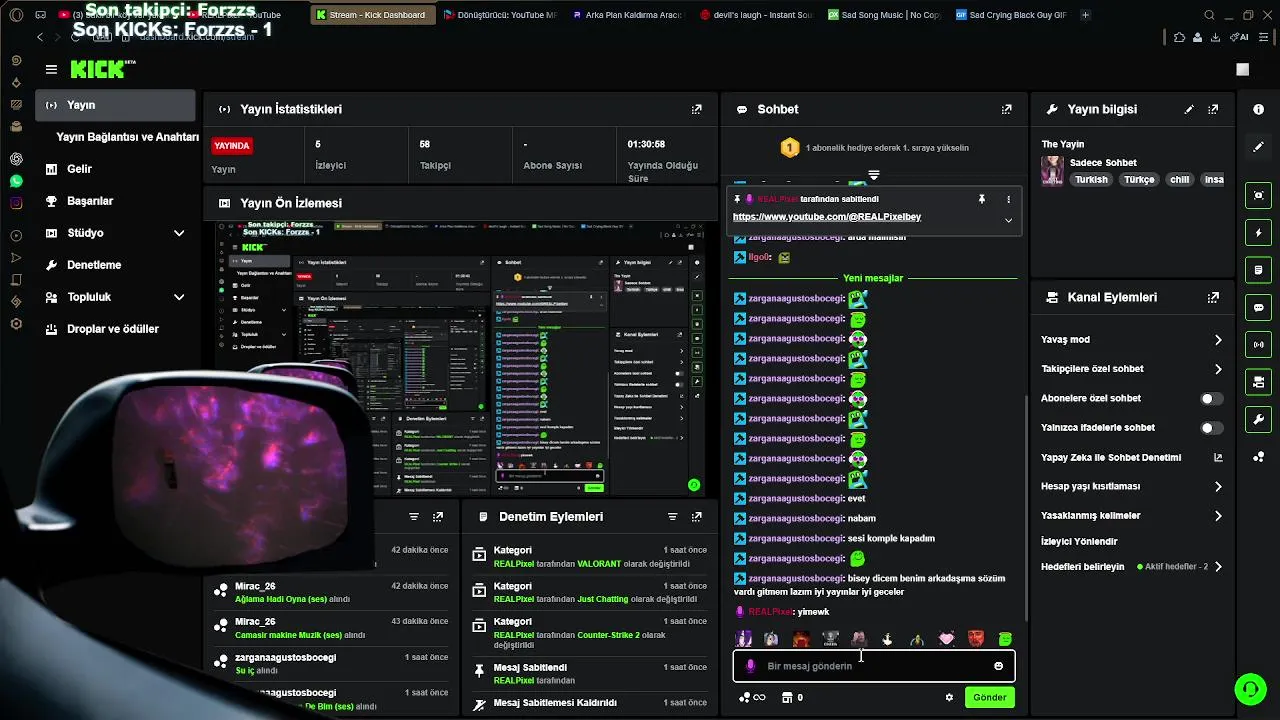Pop out the Yayın bilgisi panel

[1213, 109]
